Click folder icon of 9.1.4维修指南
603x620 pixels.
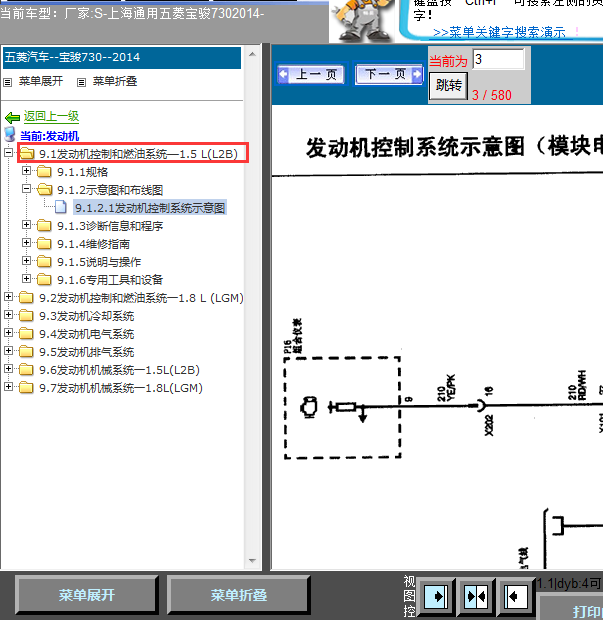44,244
